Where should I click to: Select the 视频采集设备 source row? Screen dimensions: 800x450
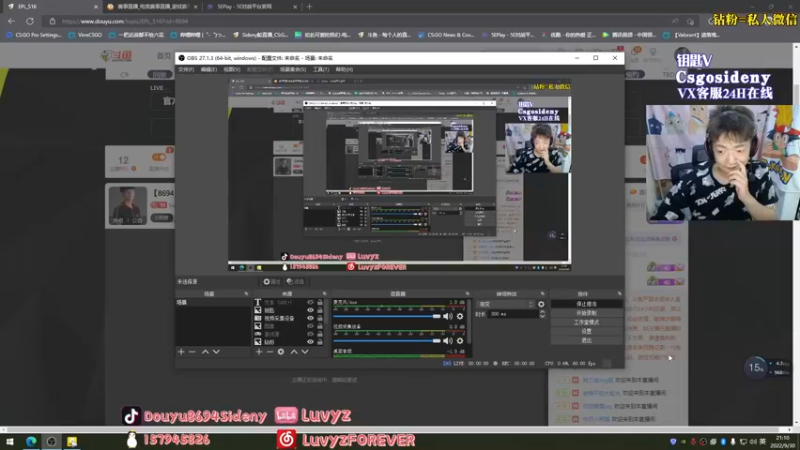click(x=289, y=318)
